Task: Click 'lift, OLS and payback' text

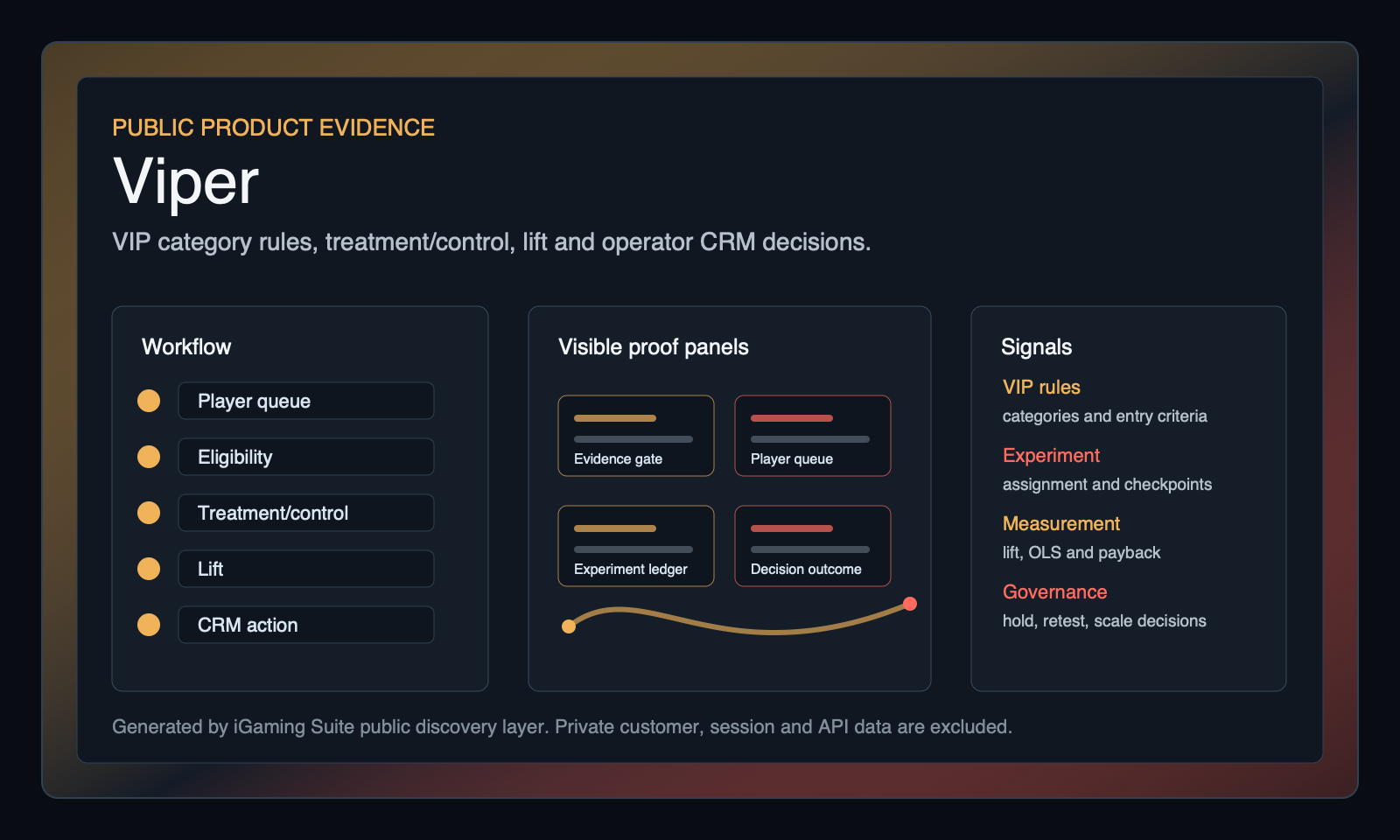Action: [1081, 553]
